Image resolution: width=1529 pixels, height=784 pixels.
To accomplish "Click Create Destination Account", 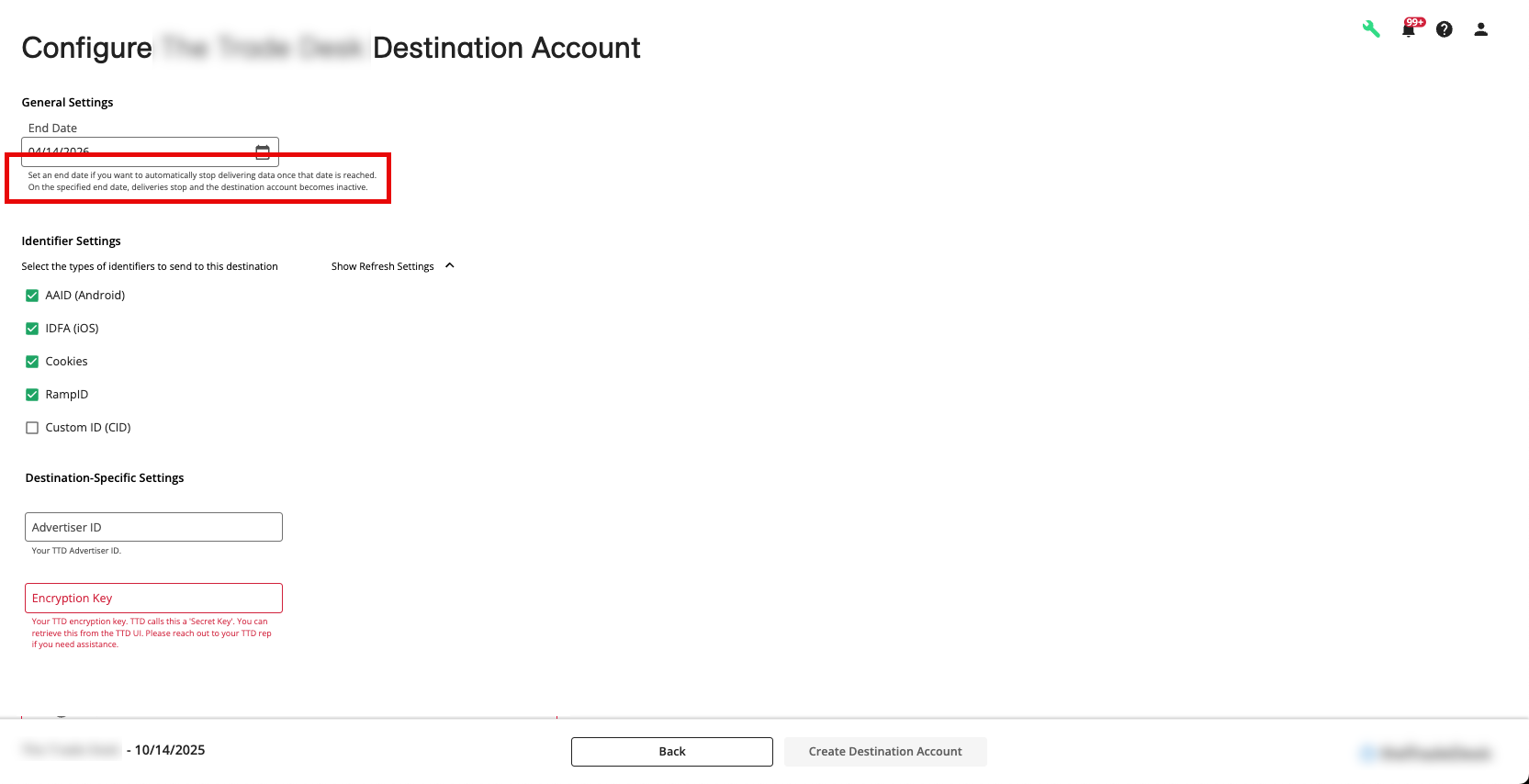I will pos(884,751).
